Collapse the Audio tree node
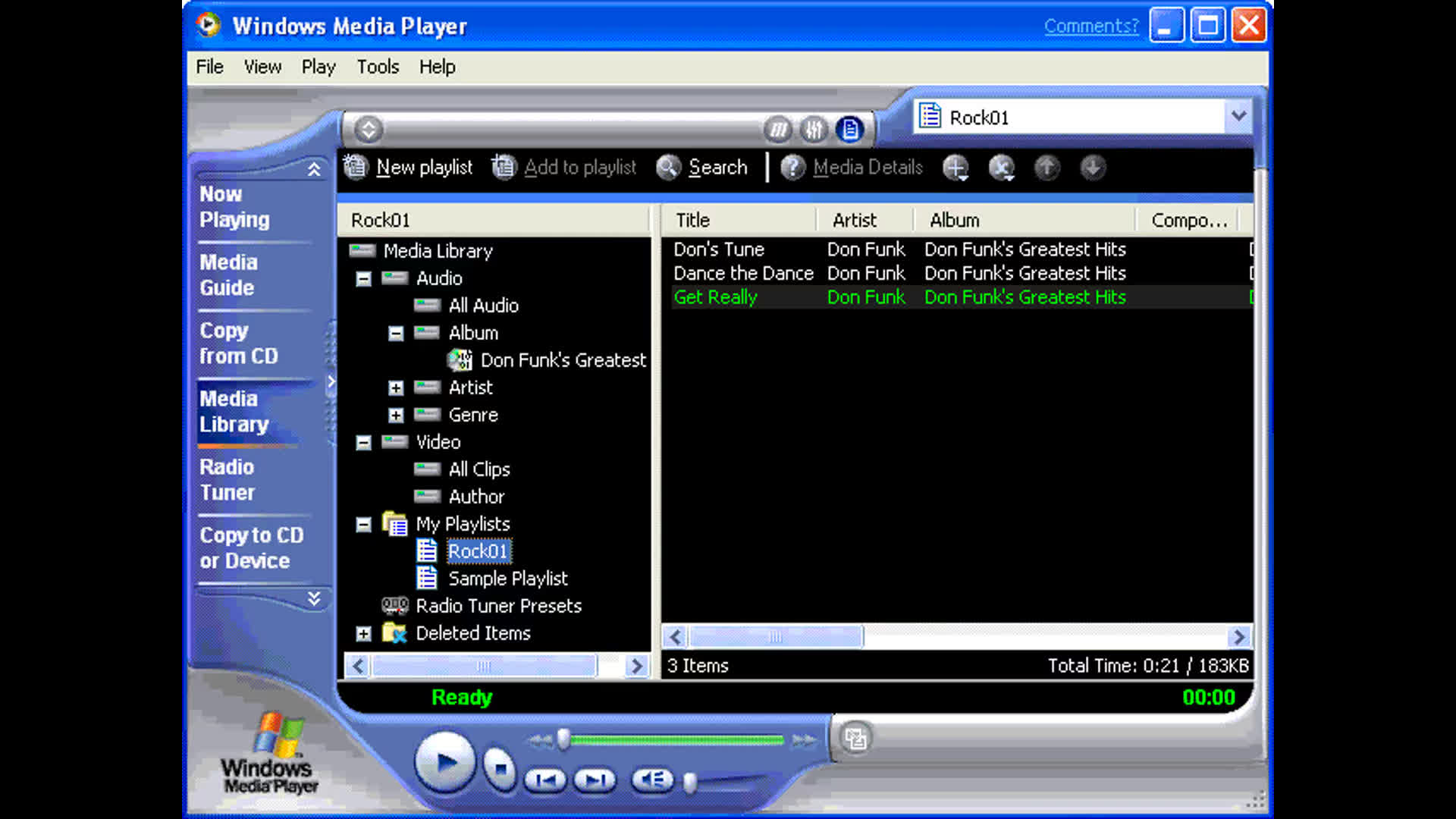Viewport: 1456px width, 819px height. coord(364,279)
